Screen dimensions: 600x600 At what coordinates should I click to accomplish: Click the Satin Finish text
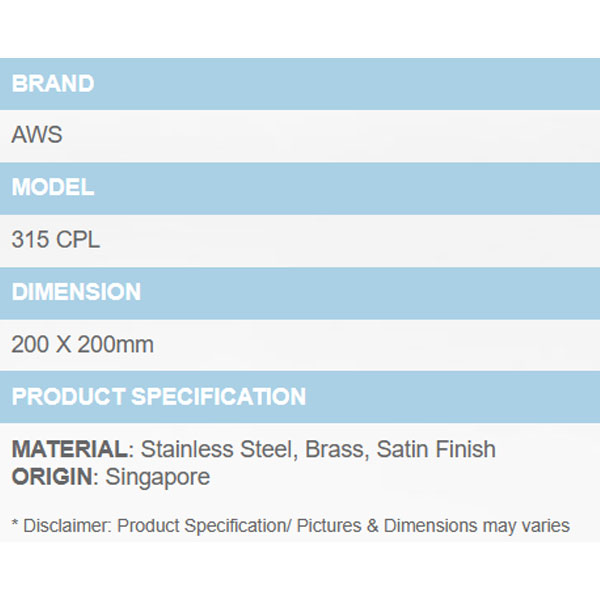pos(436,450)
